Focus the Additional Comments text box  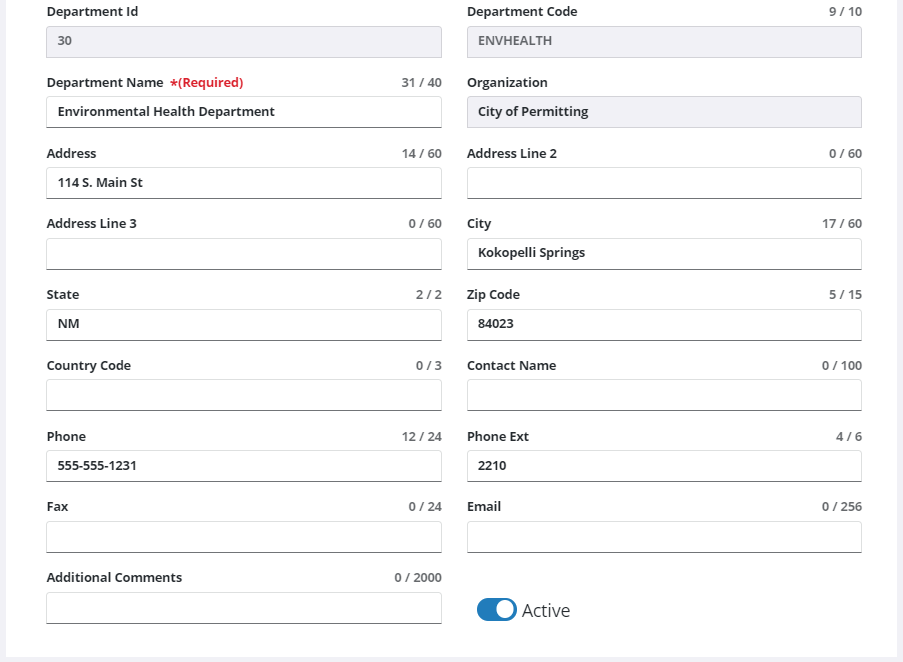coord(243,608)
